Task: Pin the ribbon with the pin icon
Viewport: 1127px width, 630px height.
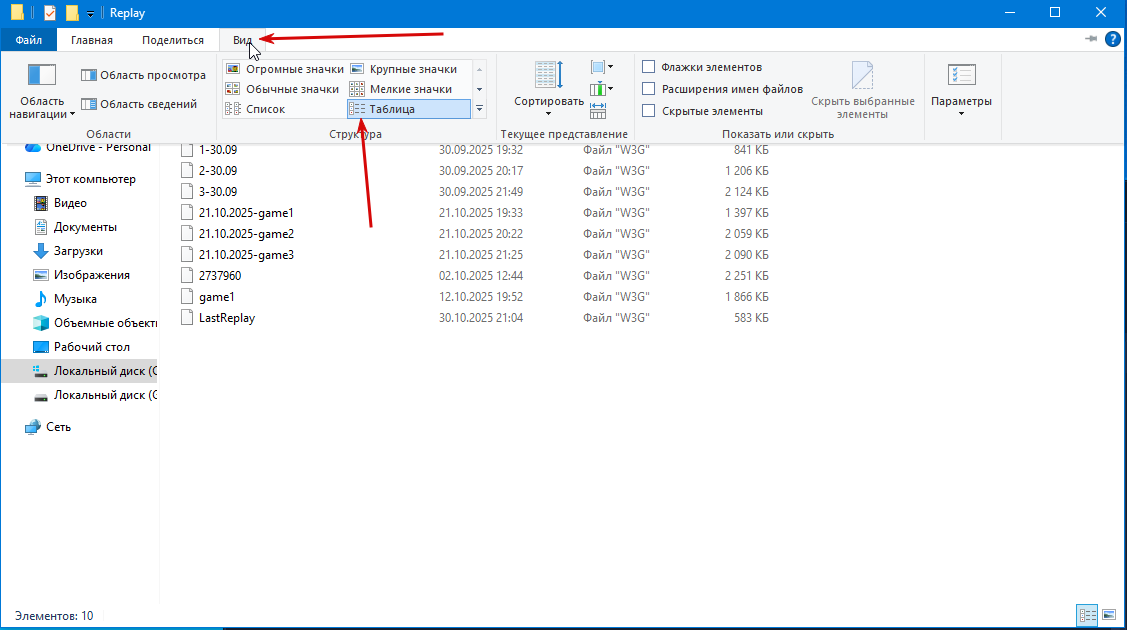Action: point(1090,39)
